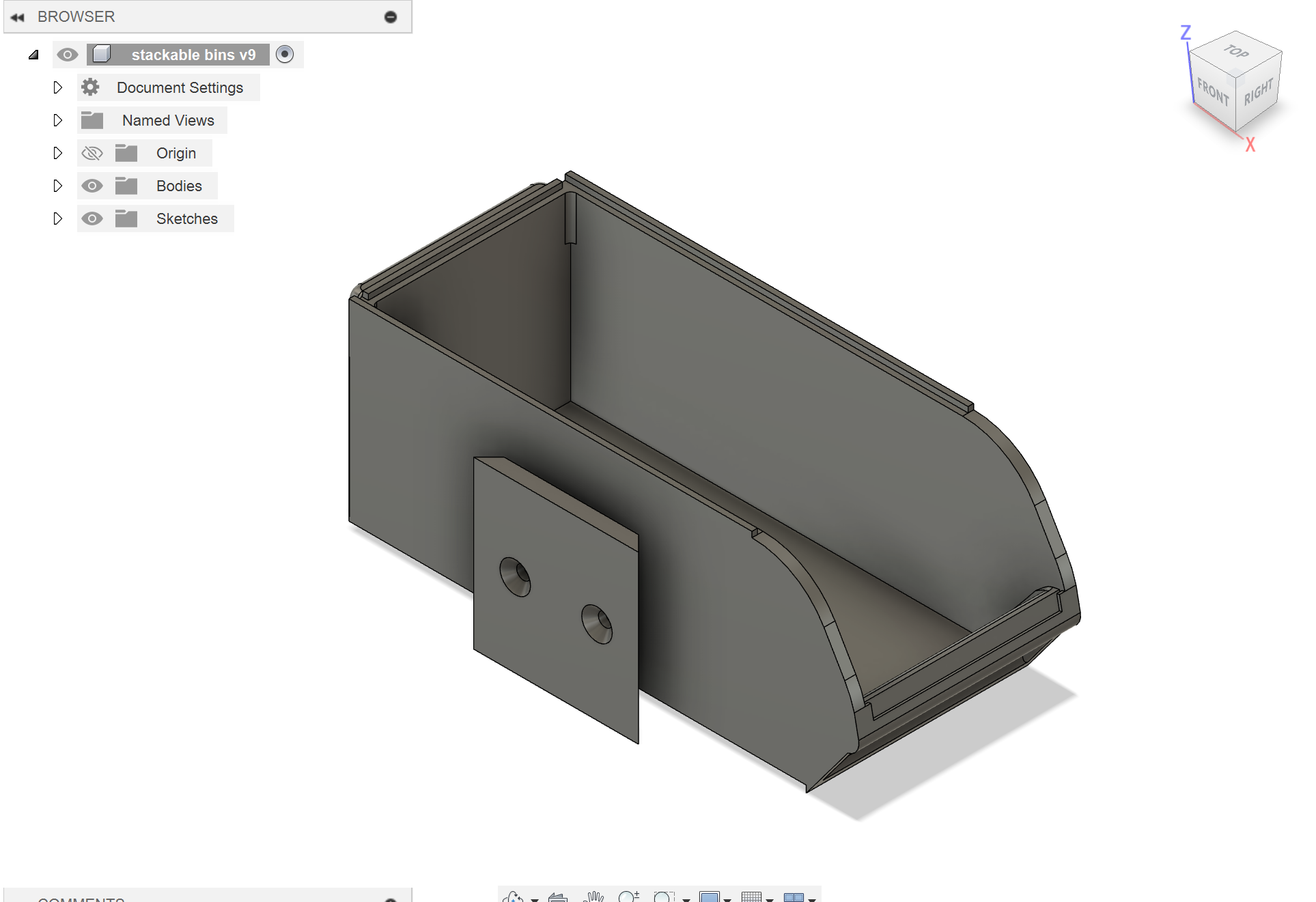Hide the Bodies folder
The width and height of the screenshot is (1316, 902).
pyautogui.click(x=92, y=185)
